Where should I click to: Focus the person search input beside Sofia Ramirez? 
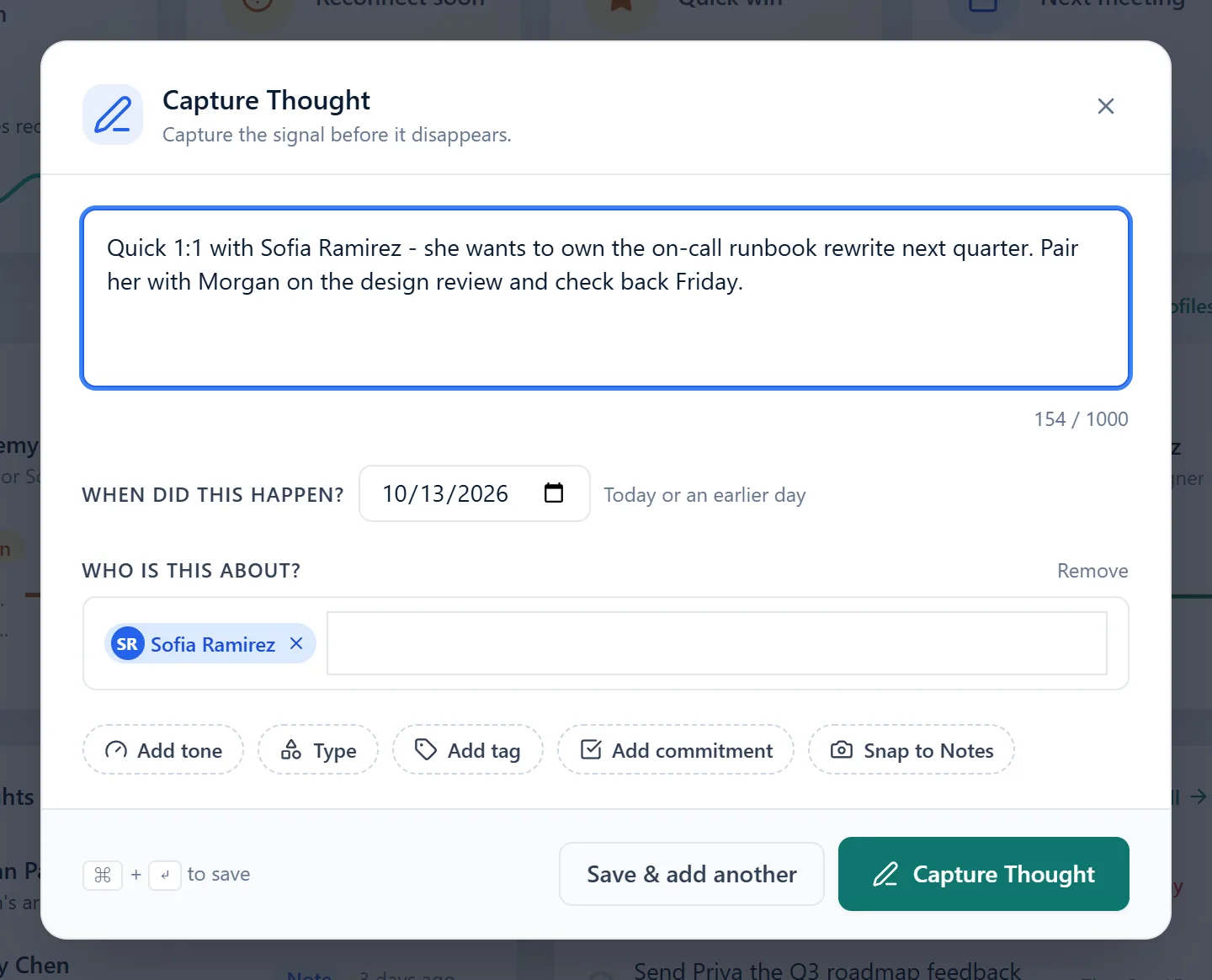717,643
